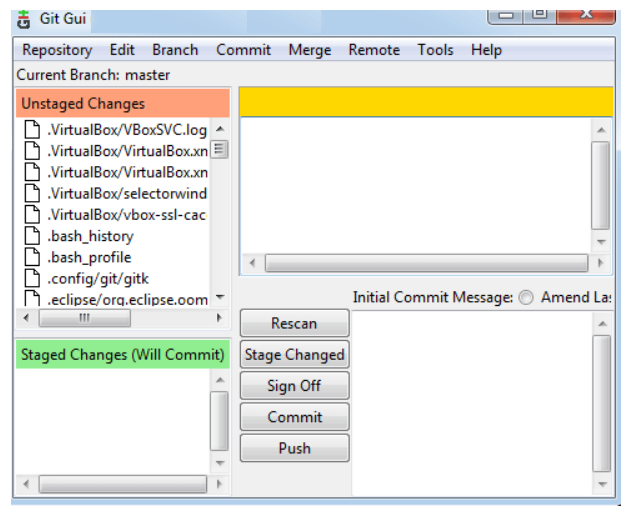632x514 pixels.
Task: Select the .VirtualBox/selectorwind file name
Action: click(x=127, y=194)
